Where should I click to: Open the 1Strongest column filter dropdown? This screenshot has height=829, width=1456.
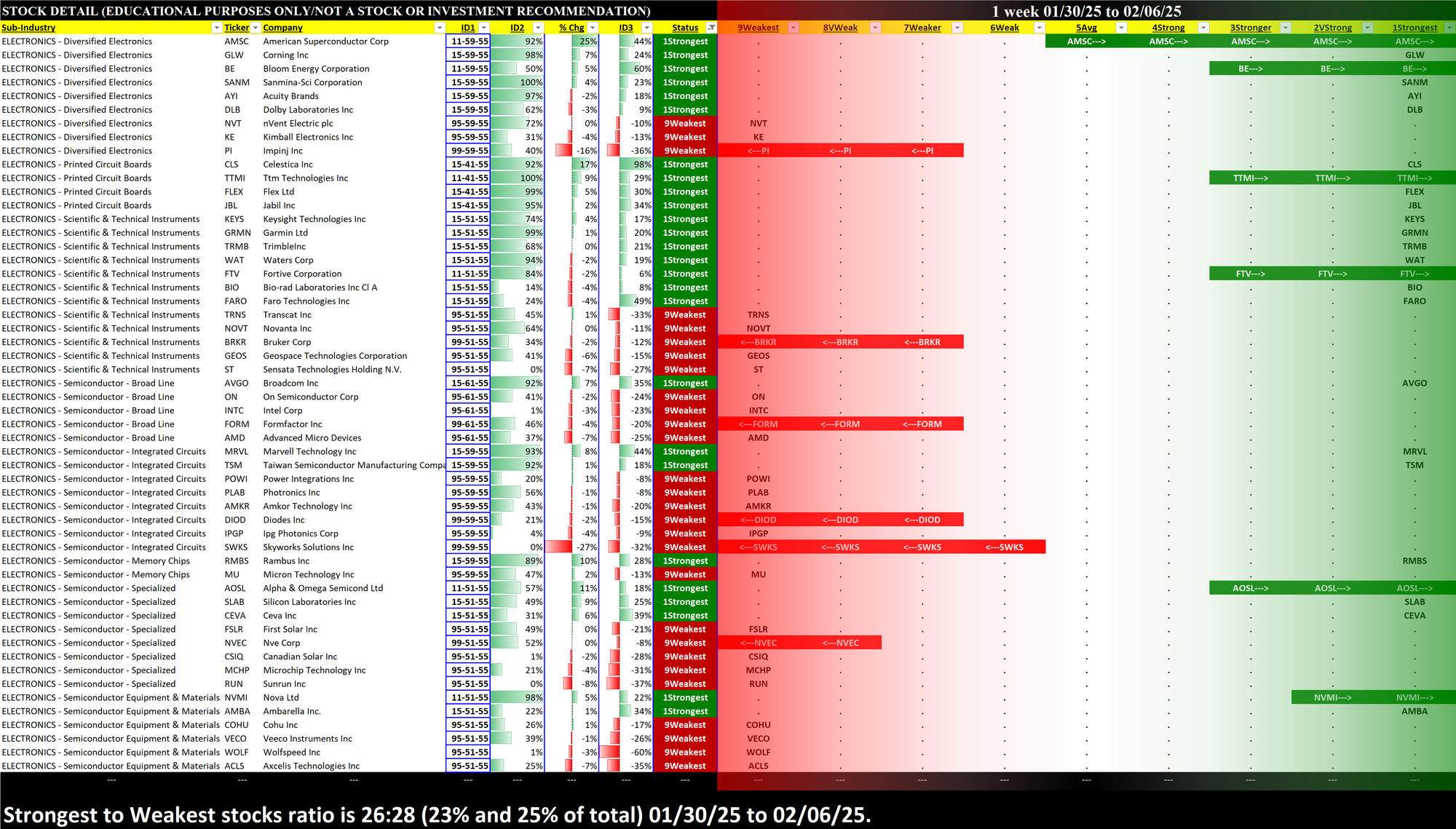pyautogui.click(x=1449, y=28)
